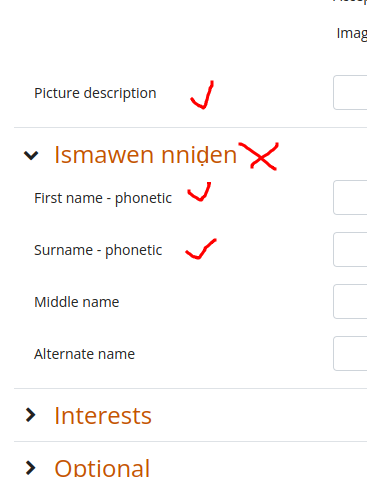Expand the Optional section heading

tap(102, 468)
